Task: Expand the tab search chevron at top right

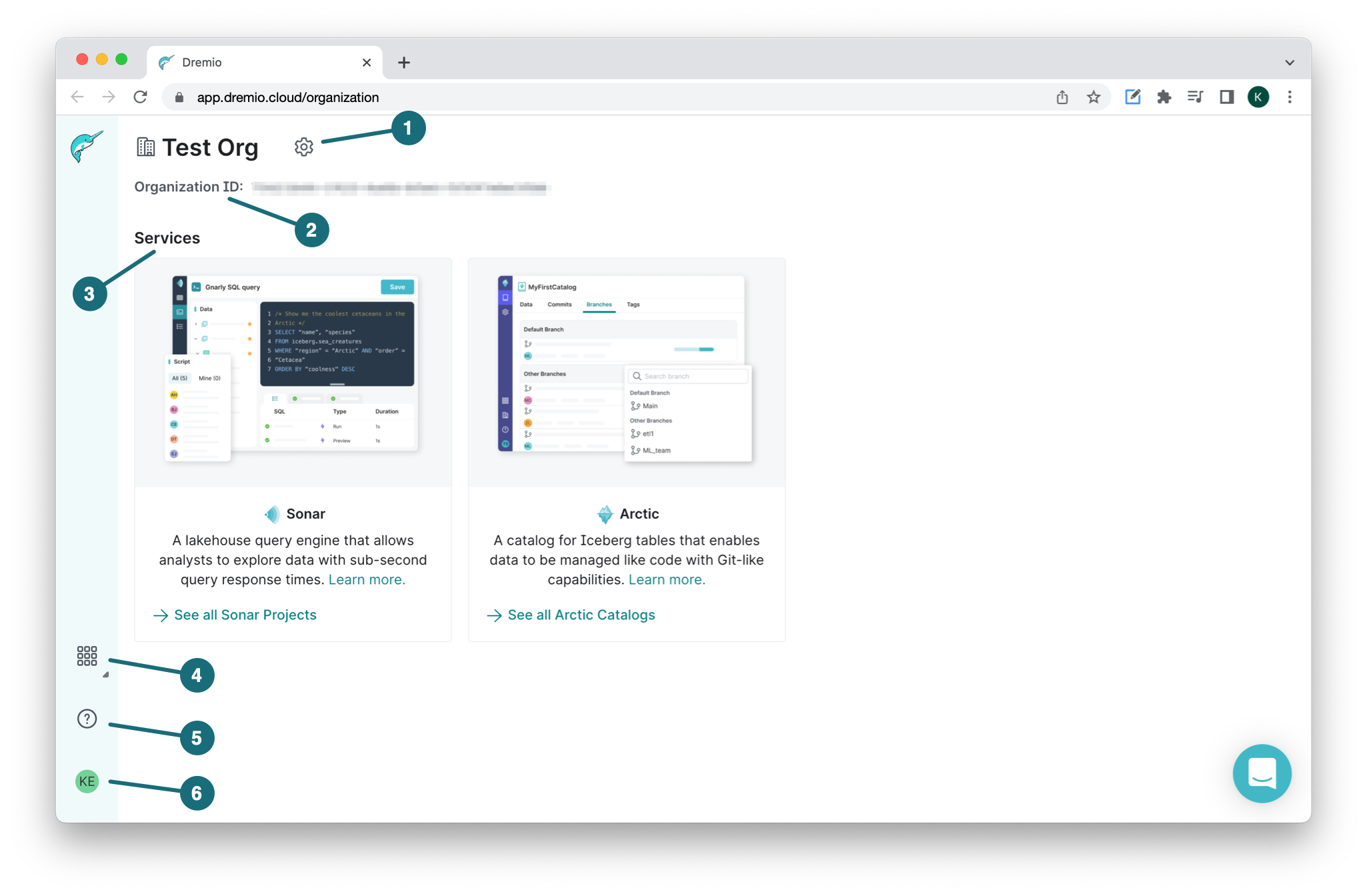Action: [x=1289, y=61]
